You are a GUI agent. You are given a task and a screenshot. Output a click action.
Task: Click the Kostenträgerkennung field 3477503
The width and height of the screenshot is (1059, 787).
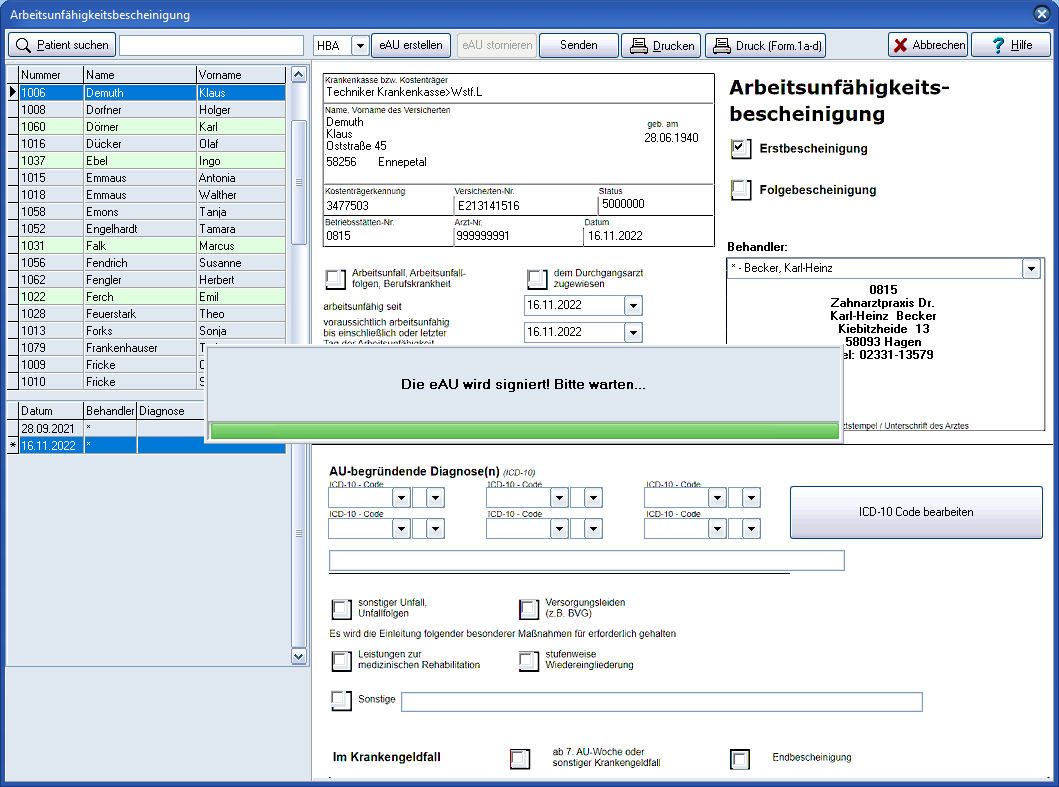click(x=347, y=205)
